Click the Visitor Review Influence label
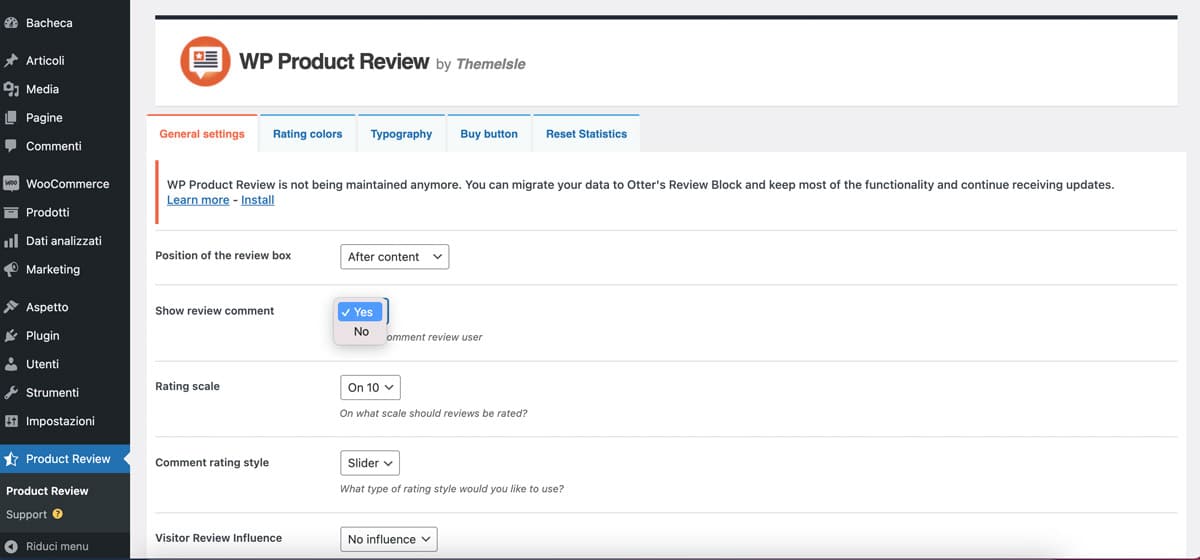This screenshot has width=1200, height=560. point(218,538)
